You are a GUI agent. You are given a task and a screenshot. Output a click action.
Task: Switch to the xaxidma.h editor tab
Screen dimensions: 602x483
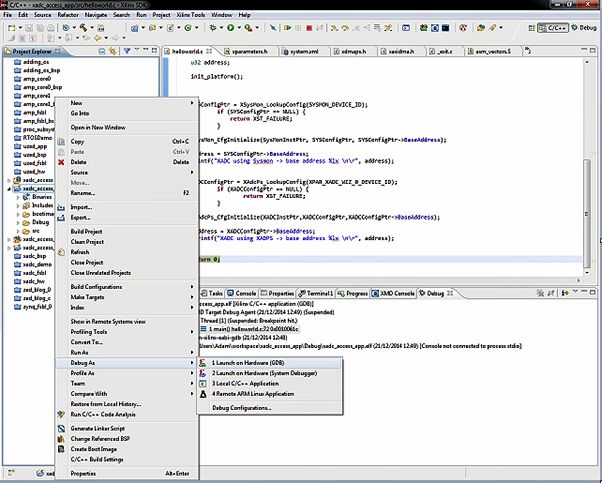click(398, 51)
